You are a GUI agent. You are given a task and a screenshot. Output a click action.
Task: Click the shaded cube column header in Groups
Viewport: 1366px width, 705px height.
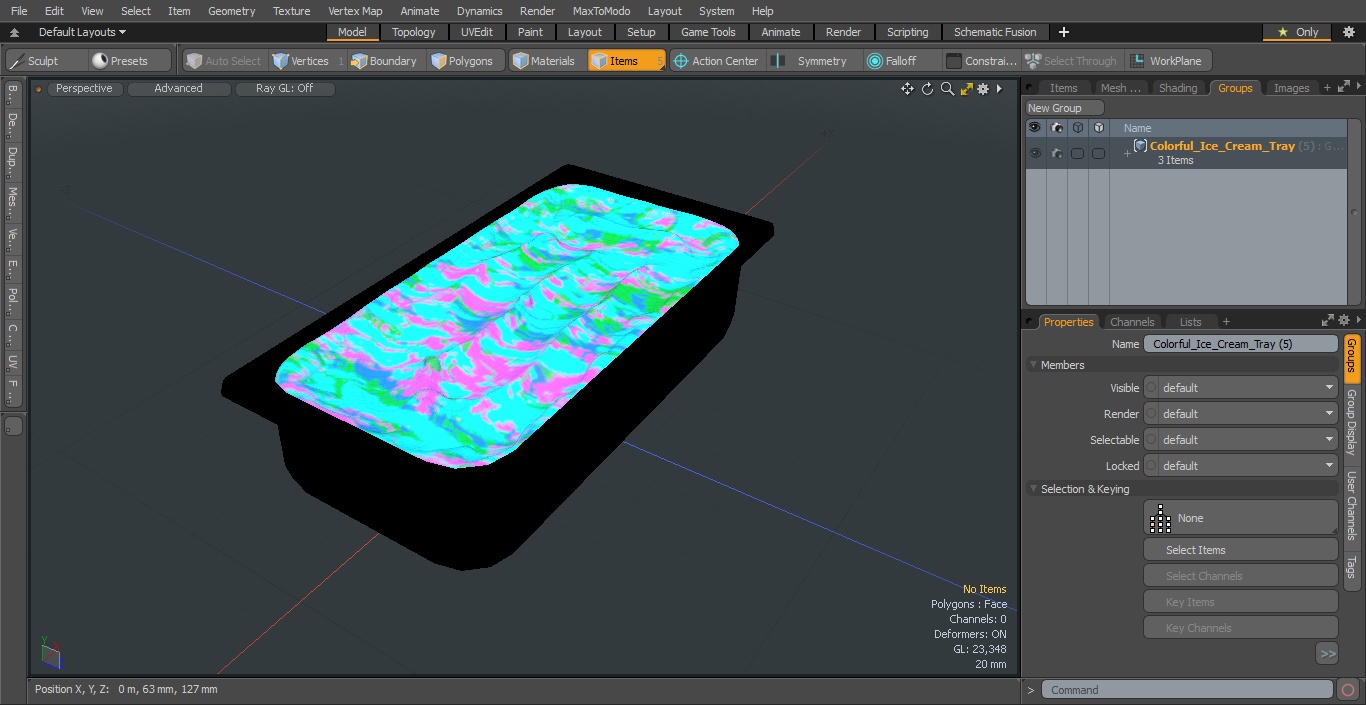point(1098,128)
